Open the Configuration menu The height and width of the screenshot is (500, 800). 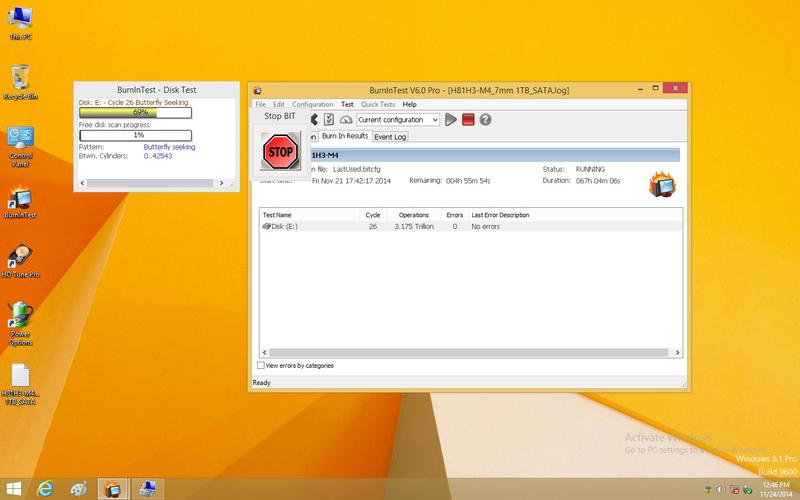click(x=312, y=104)
